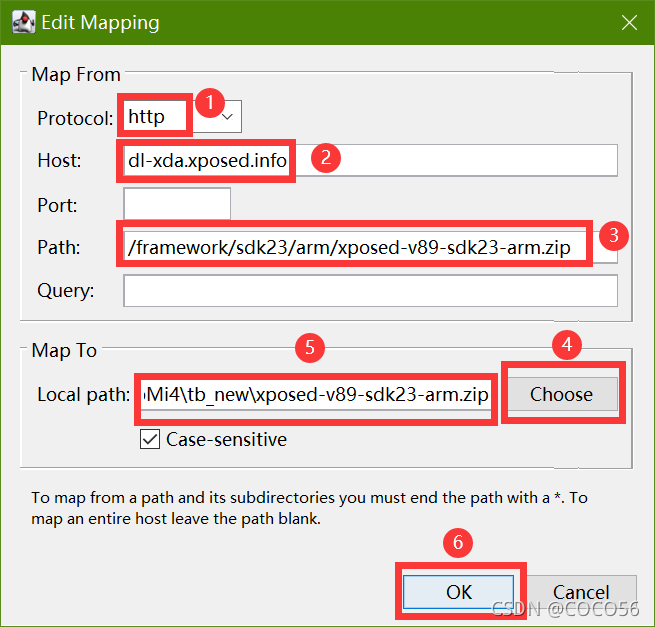The image size is (655, 627).
Task: Click the empty Query input field
Action: 370,290
